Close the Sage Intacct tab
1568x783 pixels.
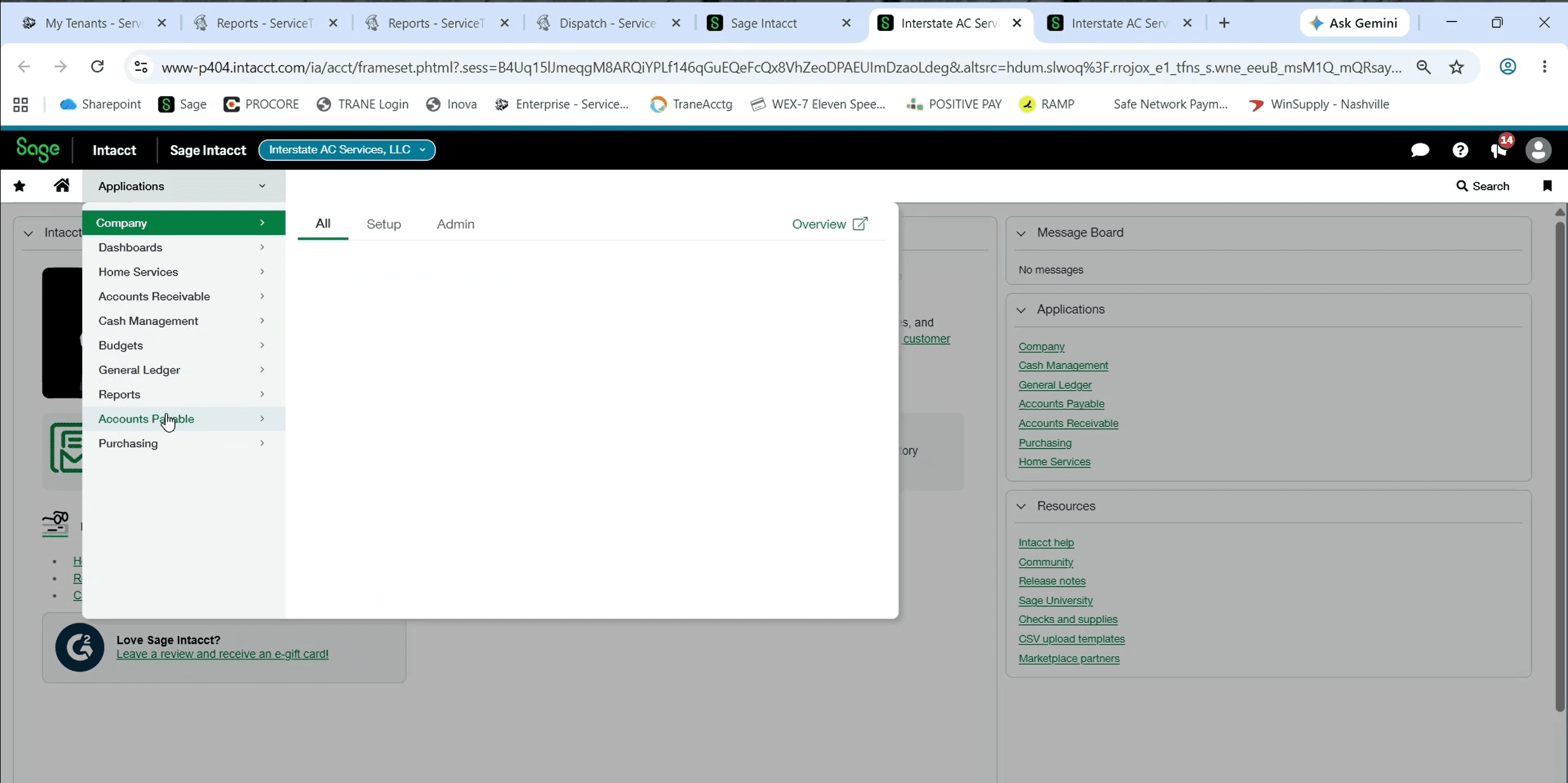[x=846, y=23]
